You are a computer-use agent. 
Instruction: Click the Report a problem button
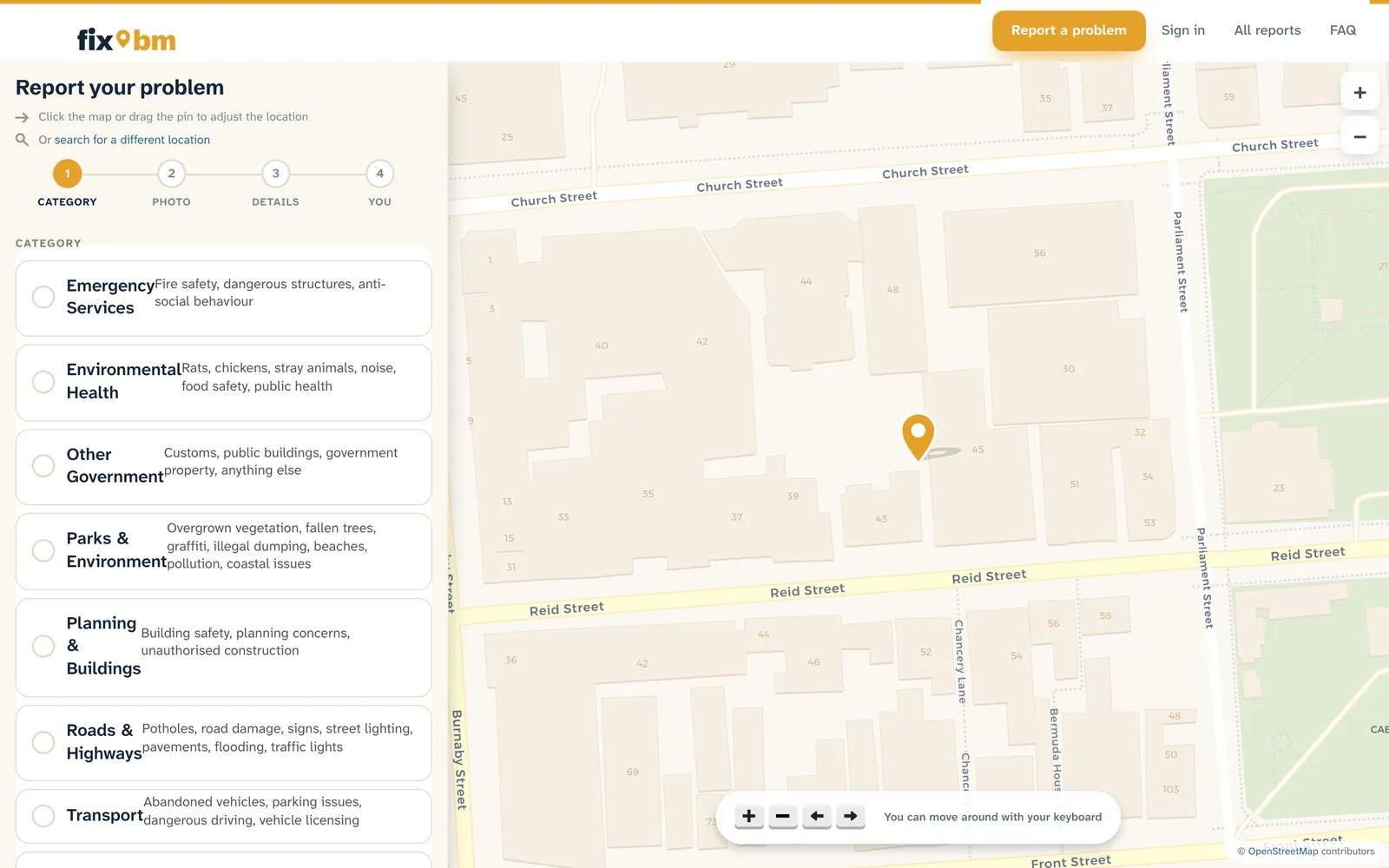pos(1069,30)
